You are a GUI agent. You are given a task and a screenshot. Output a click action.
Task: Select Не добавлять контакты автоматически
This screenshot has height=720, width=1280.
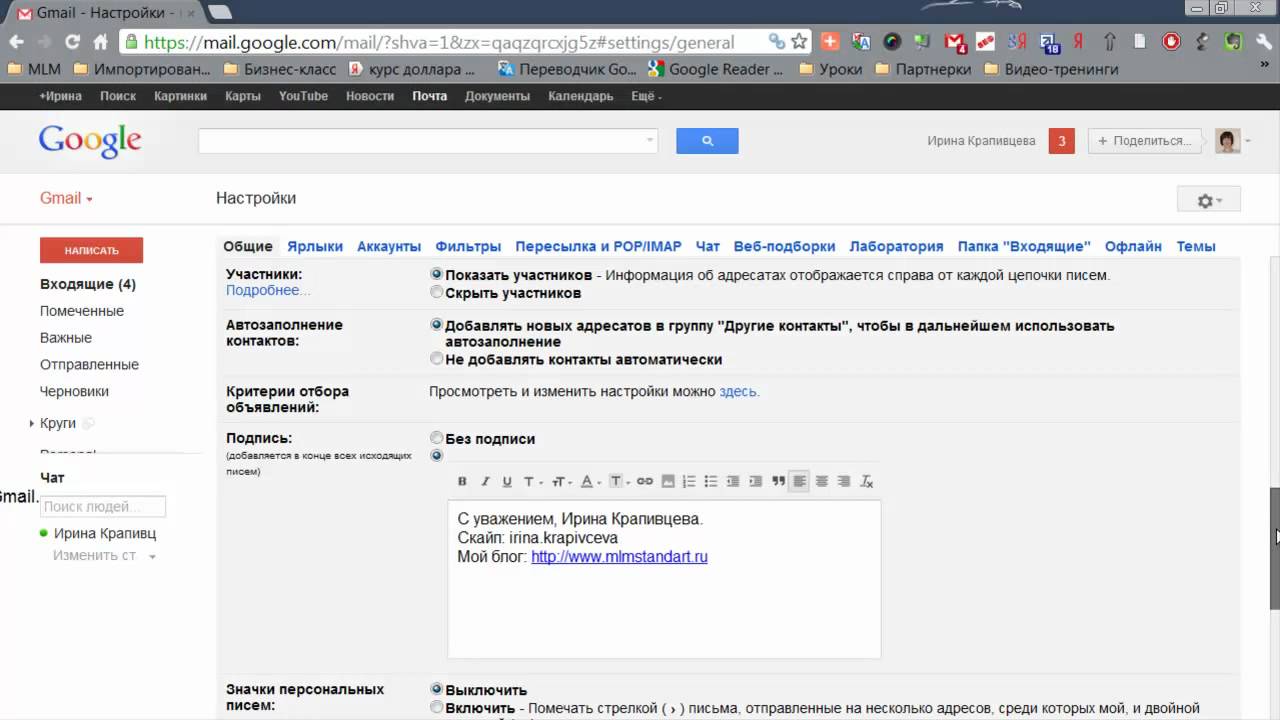coord(436,359)
